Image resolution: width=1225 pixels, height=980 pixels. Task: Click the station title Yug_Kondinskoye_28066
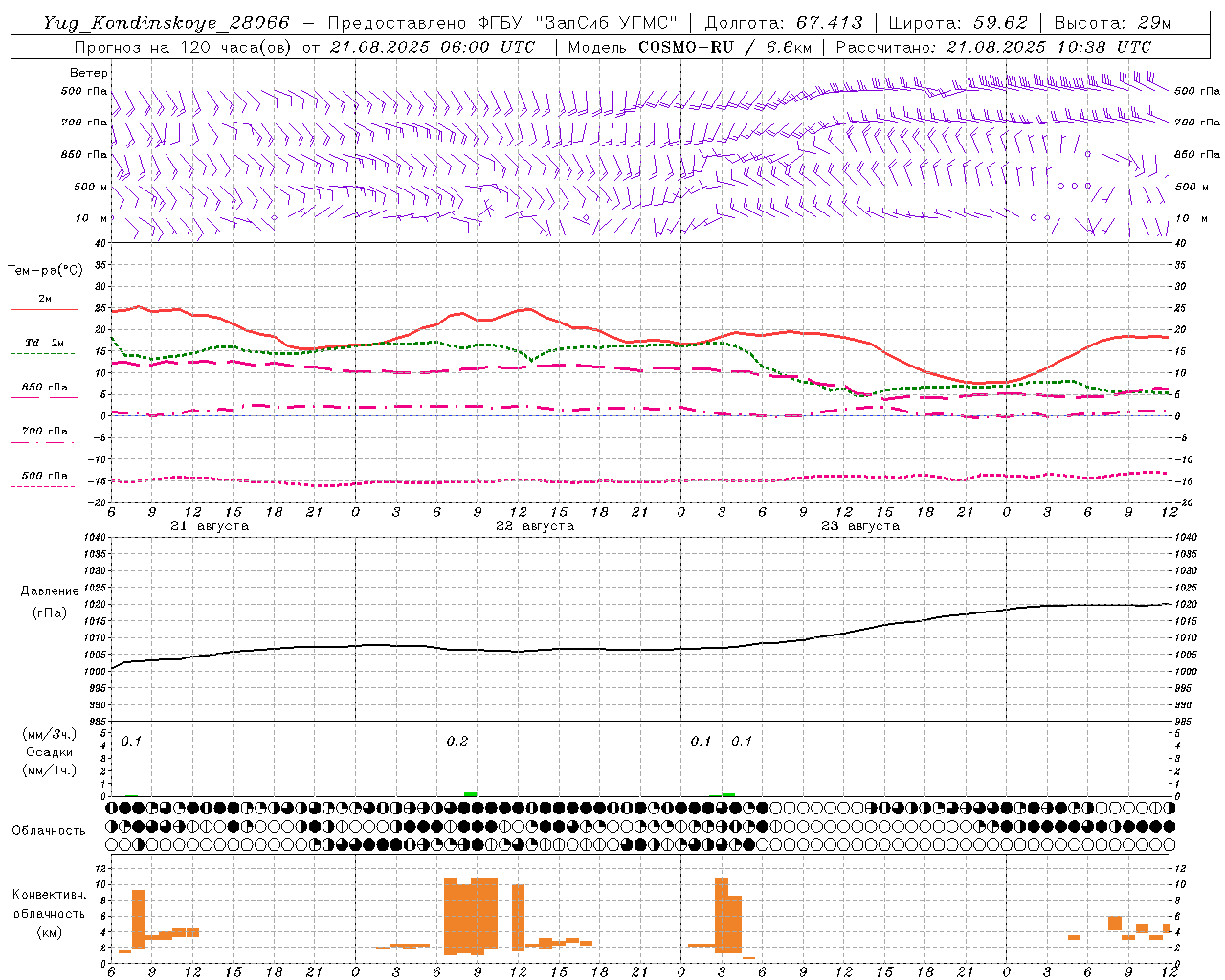click(x=167, y=23)
